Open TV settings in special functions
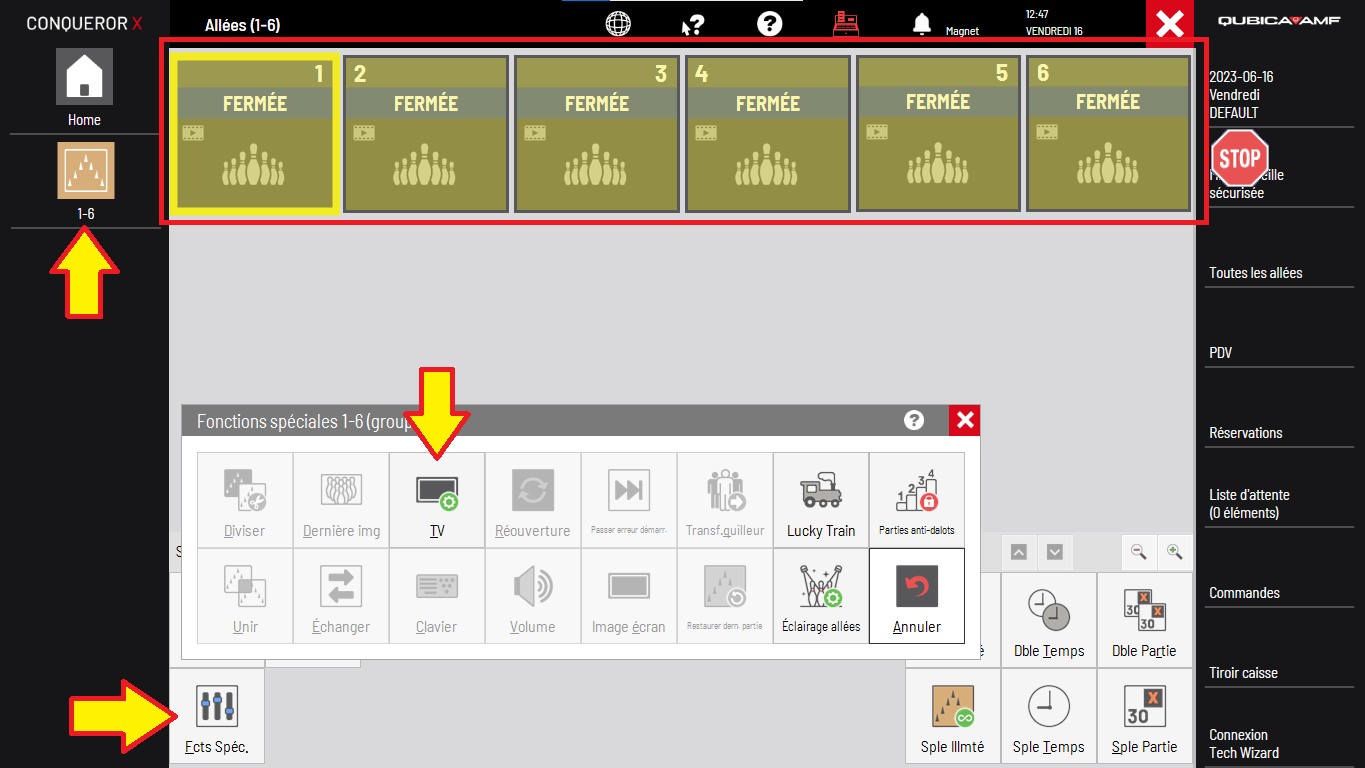 pyautogui.click(x=437, y=500)
